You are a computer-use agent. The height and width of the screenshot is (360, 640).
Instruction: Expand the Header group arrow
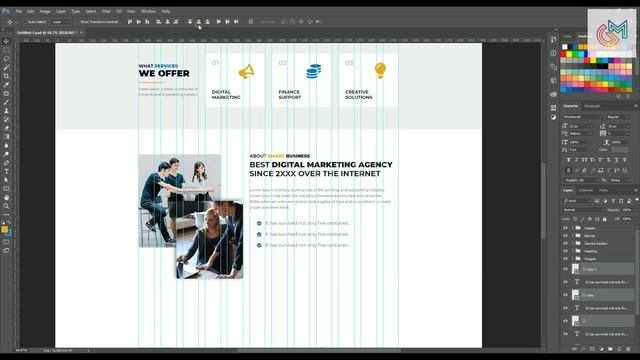(x=572, y=228)
